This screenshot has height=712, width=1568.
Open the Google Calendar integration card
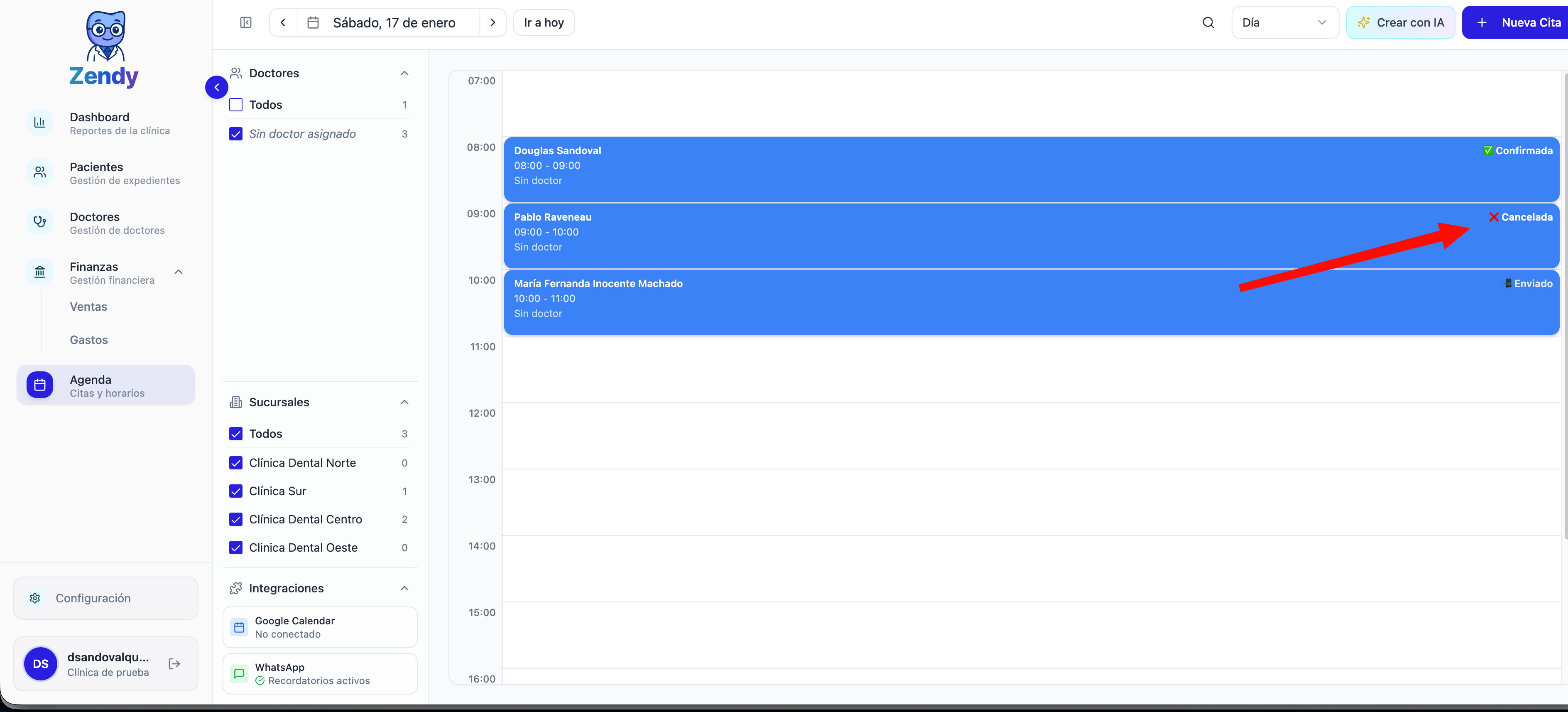click(x=320, y=627)
